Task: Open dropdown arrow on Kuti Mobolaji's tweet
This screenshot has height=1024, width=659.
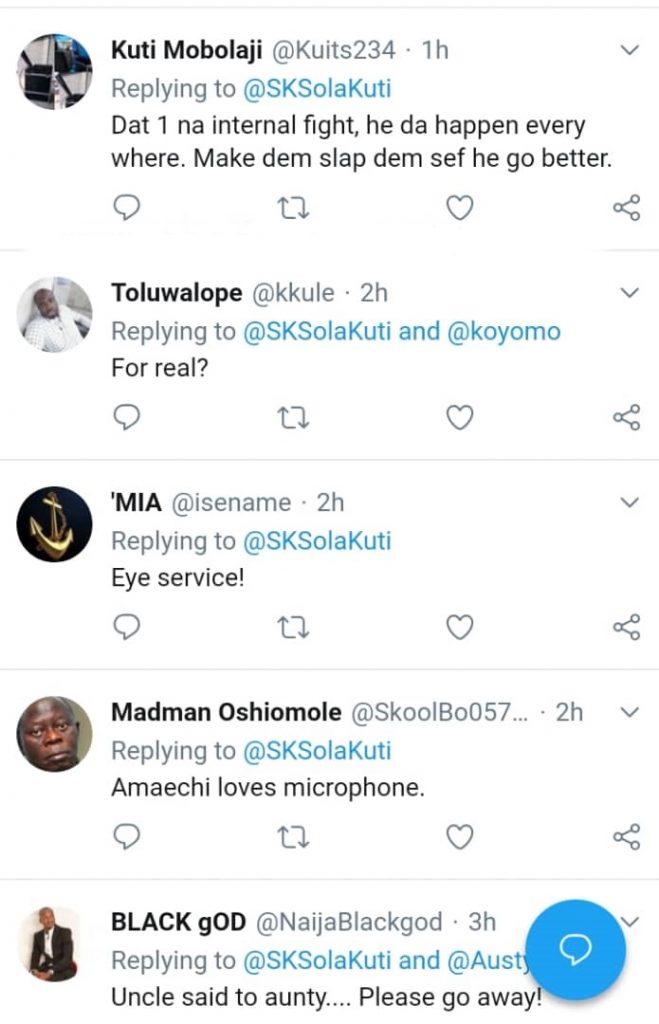Action: pyautogui.click(x=630, y=49)
